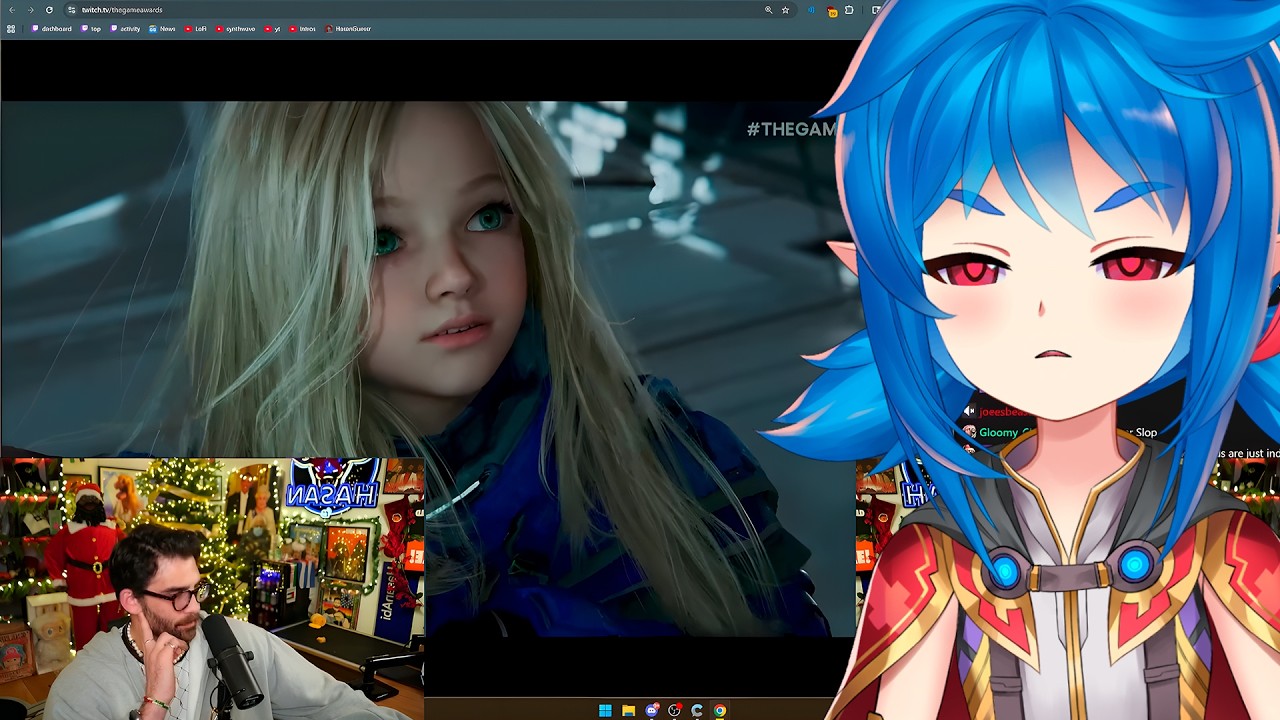Open the Intros YouTube bookmark
This screenshot has width=1280, height=720.
[x=302, y=29]
